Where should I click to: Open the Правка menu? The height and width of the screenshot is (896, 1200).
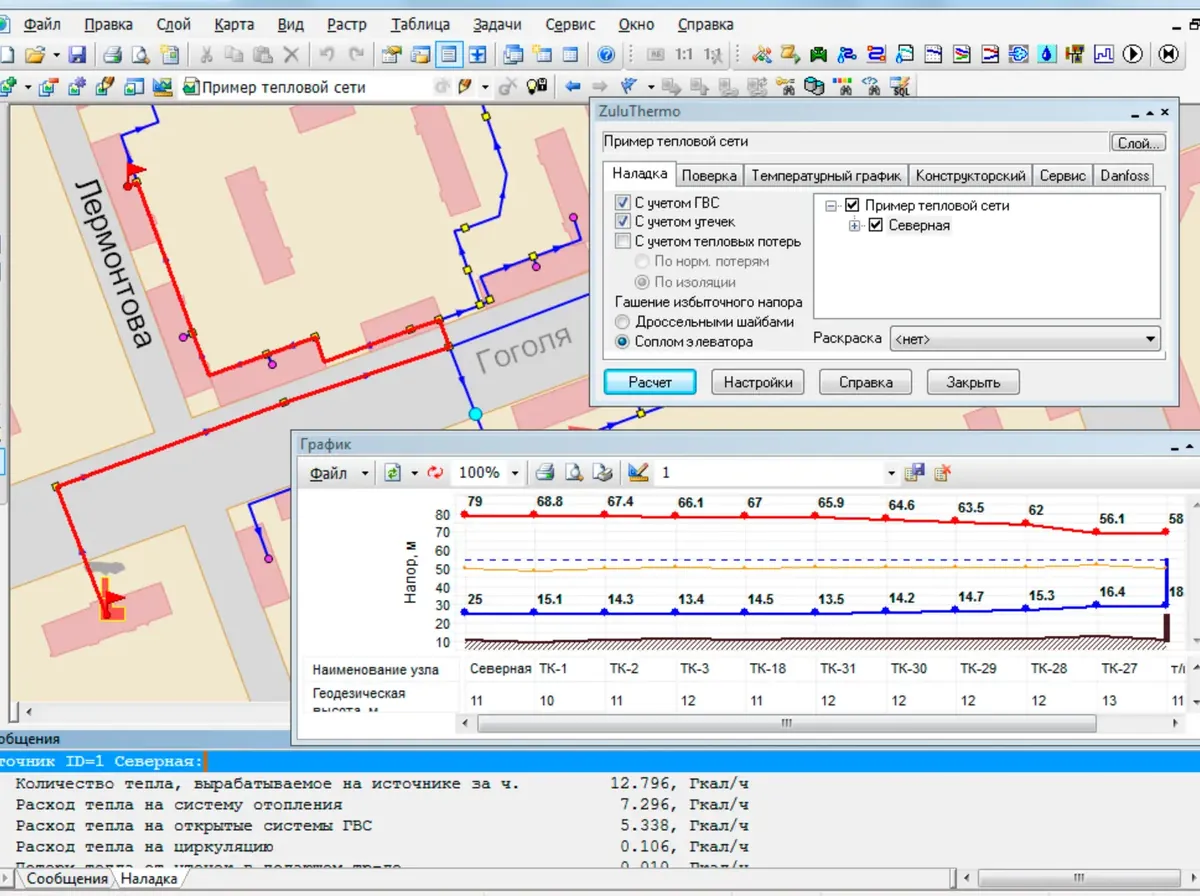(x=108, y=24)
